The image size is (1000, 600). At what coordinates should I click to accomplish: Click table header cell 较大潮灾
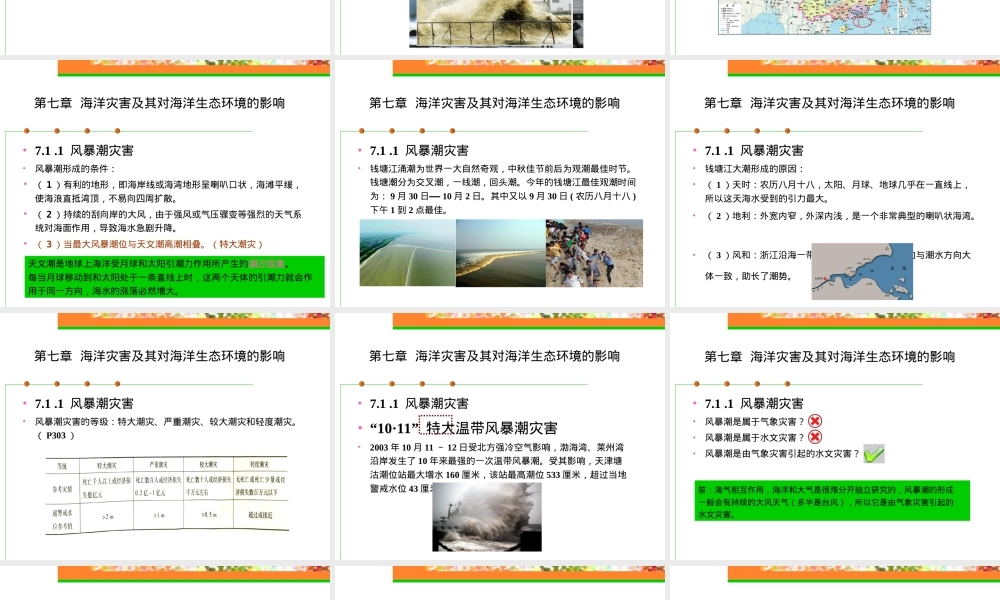pyautogui.click(x=208, y=465)
